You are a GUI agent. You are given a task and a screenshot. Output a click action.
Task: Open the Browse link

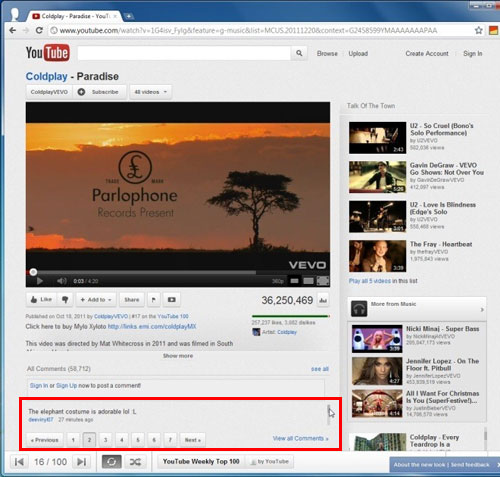point(327,53)
